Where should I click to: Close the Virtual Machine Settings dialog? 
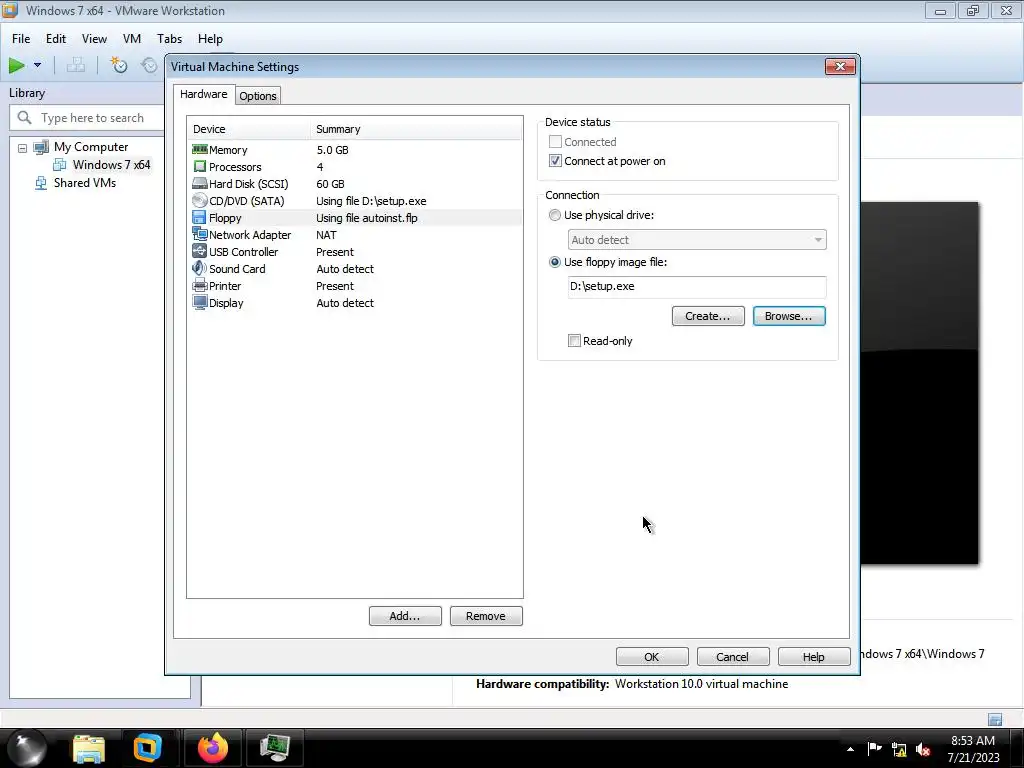tap(840, 66)
